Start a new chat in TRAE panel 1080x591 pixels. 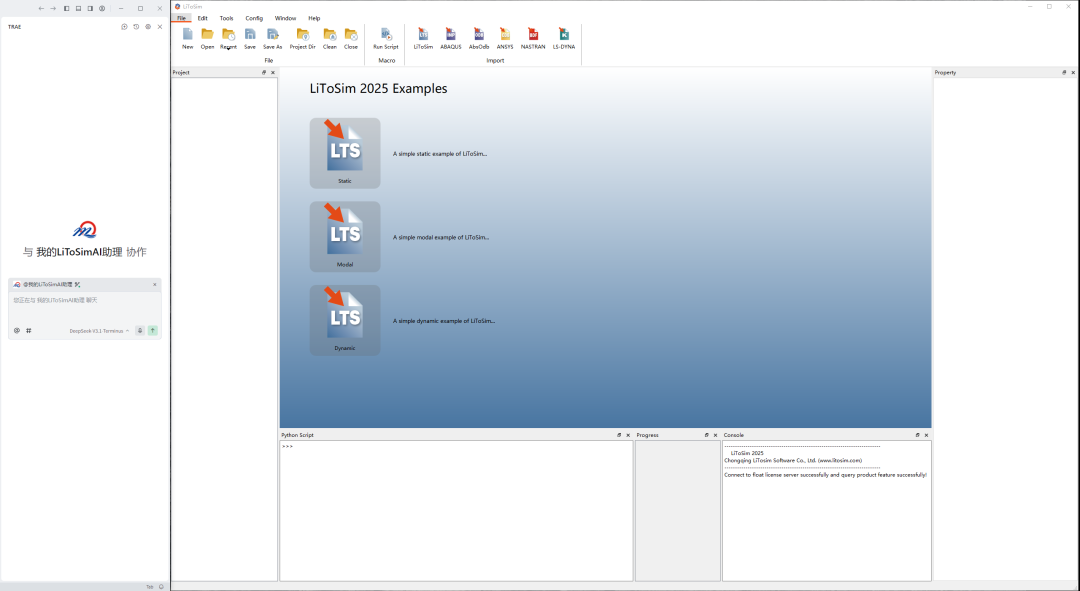[x=125, y=27]
